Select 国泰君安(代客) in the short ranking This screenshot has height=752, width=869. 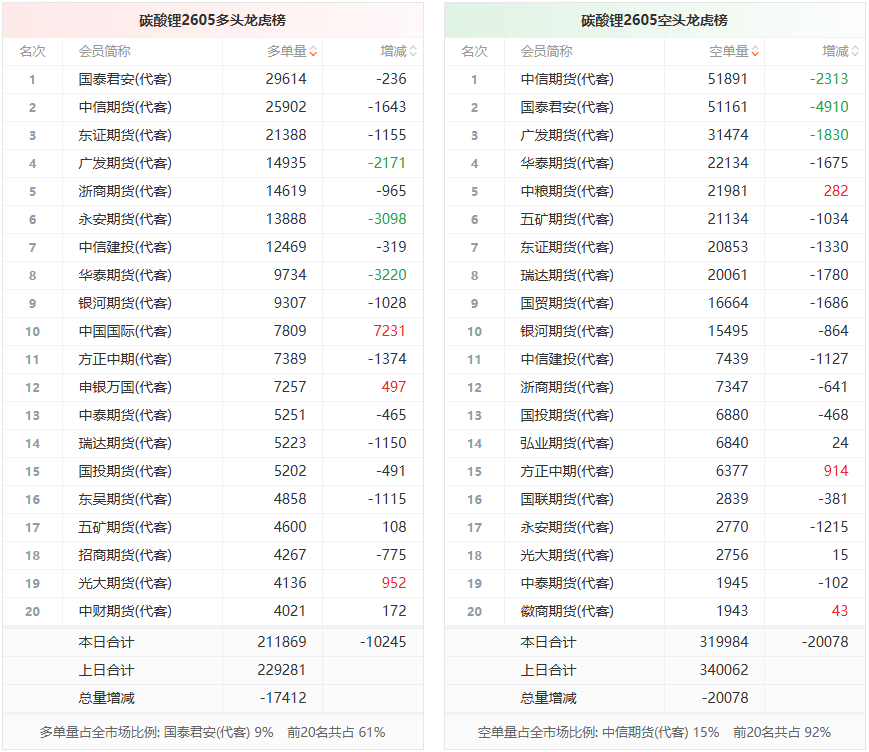(567, 107)
